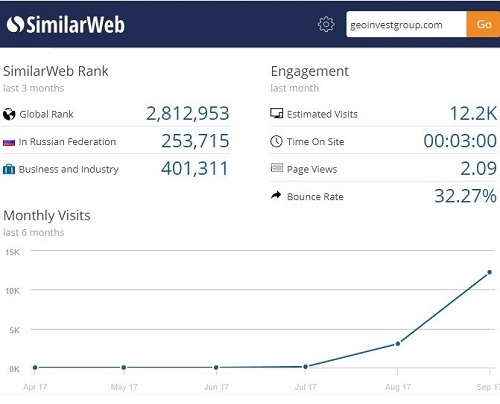The width and height of the screenshot is (500, 404).
Task: Click the Global Rank label
Action: (x=46, y=114)
